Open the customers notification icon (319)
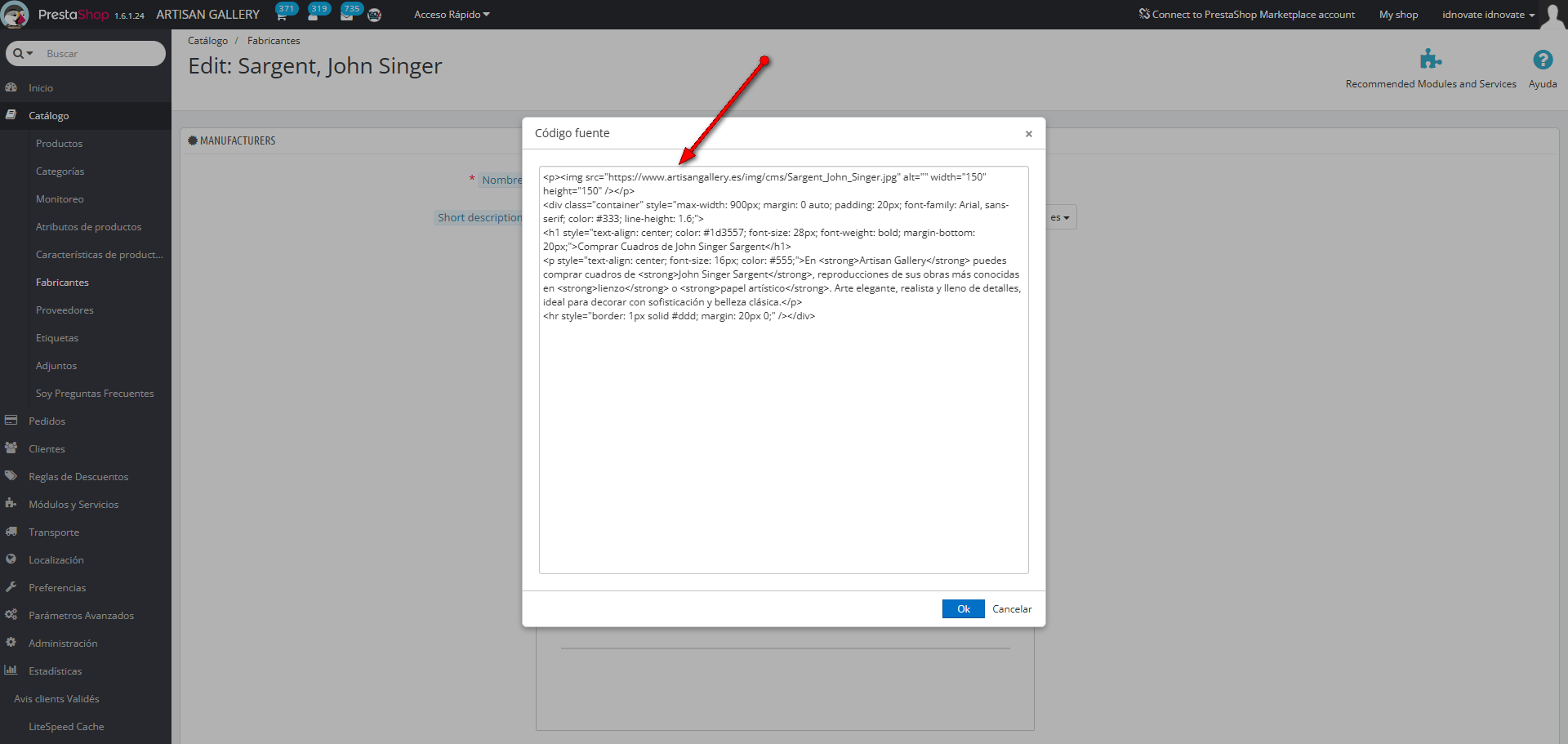The width and height of the screenshot is (1568, 744). (x=318, y=13)
